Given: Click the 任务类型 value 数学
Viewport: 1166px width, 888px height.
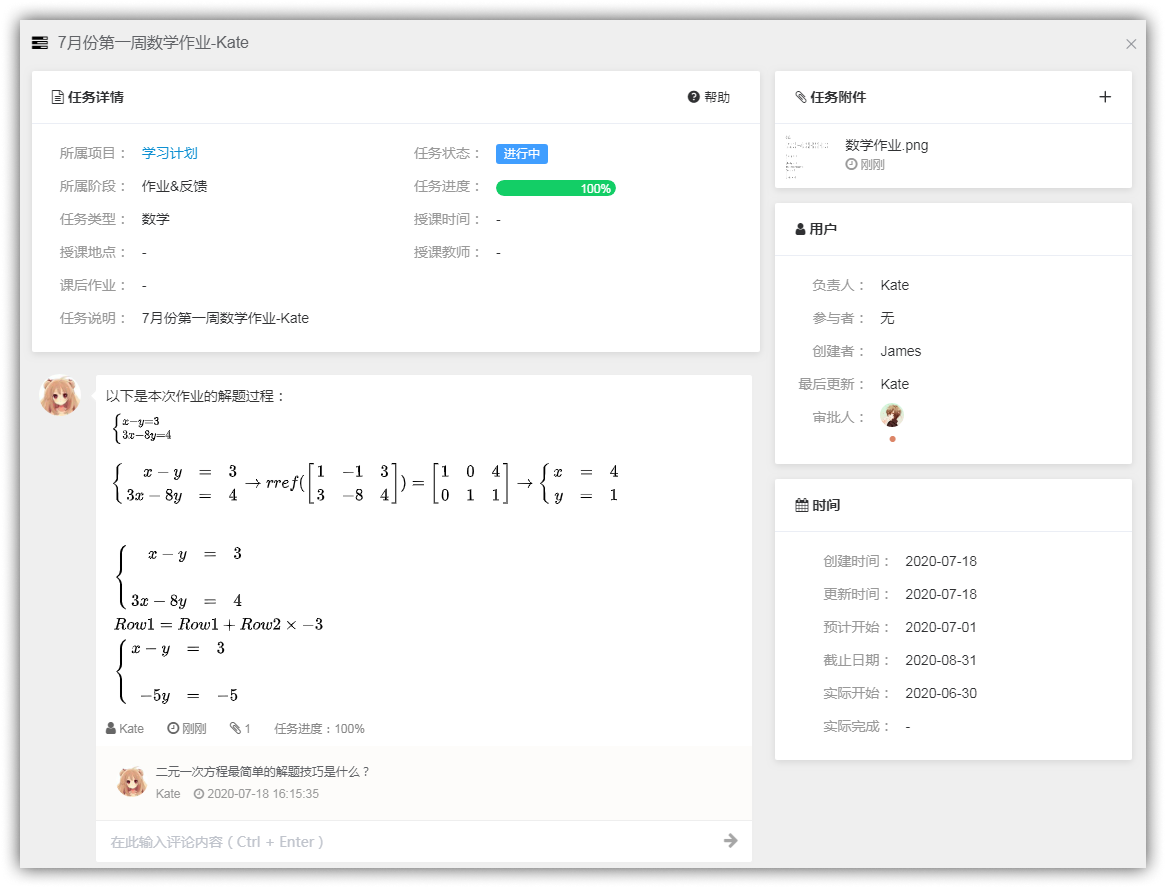Looking at the screenshot, I should click(x=156, y=219).
